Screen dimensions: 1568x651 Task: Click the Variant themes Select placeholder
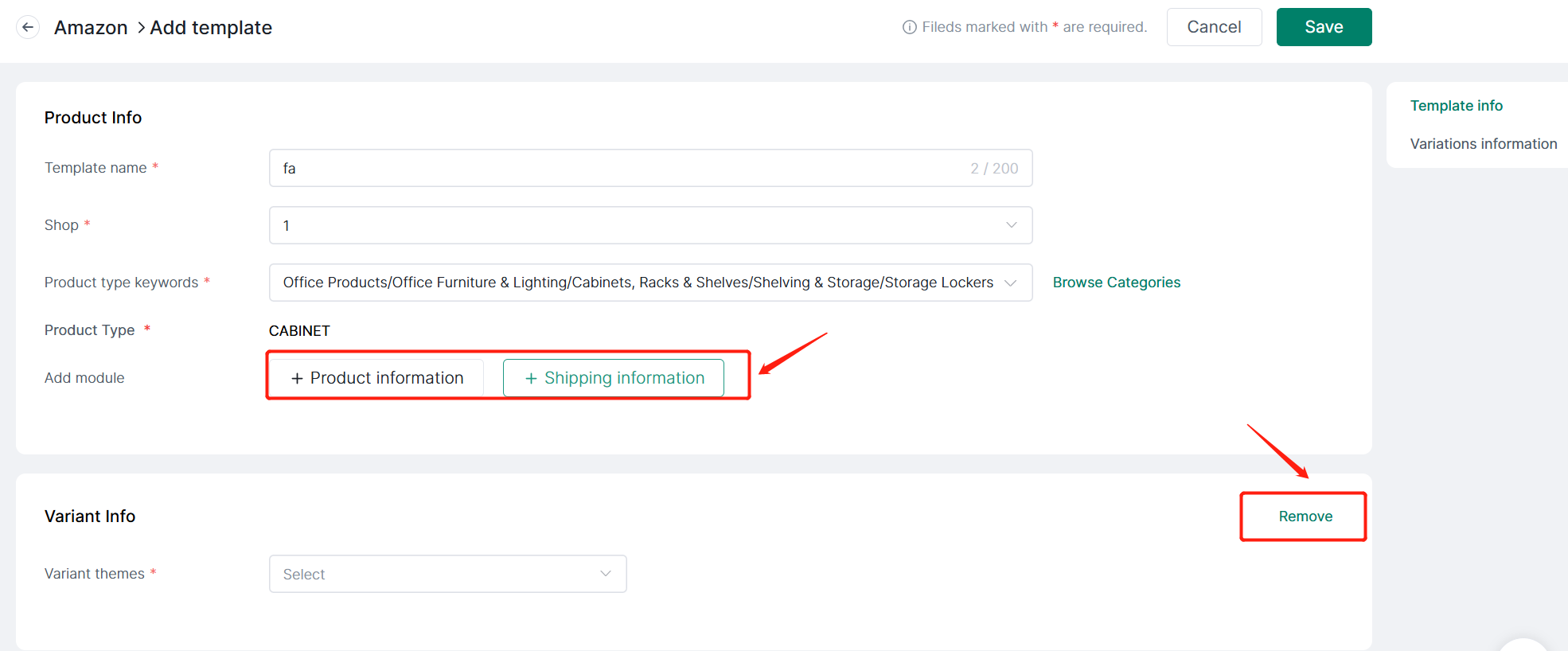tap(304, 575)
